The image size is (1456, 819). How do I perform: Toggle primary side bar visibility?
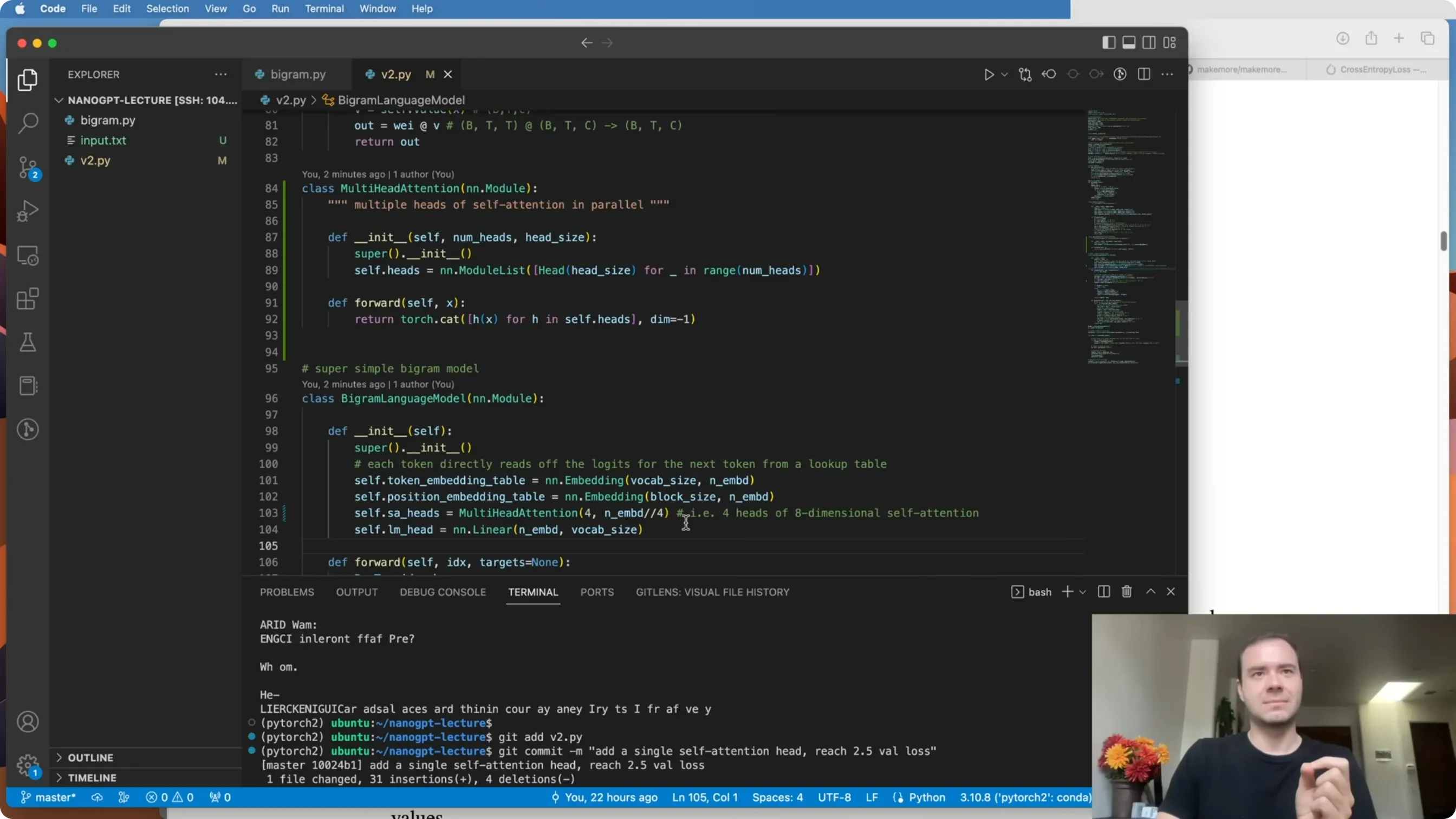pyautogui.click(x=1108, y=43)
